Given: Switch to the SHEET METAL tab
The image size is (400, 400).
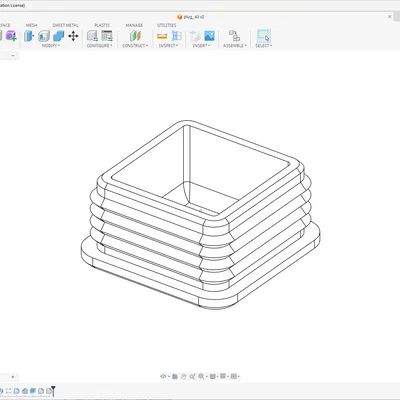Looking at the screenshot, I should coord(65,25).
